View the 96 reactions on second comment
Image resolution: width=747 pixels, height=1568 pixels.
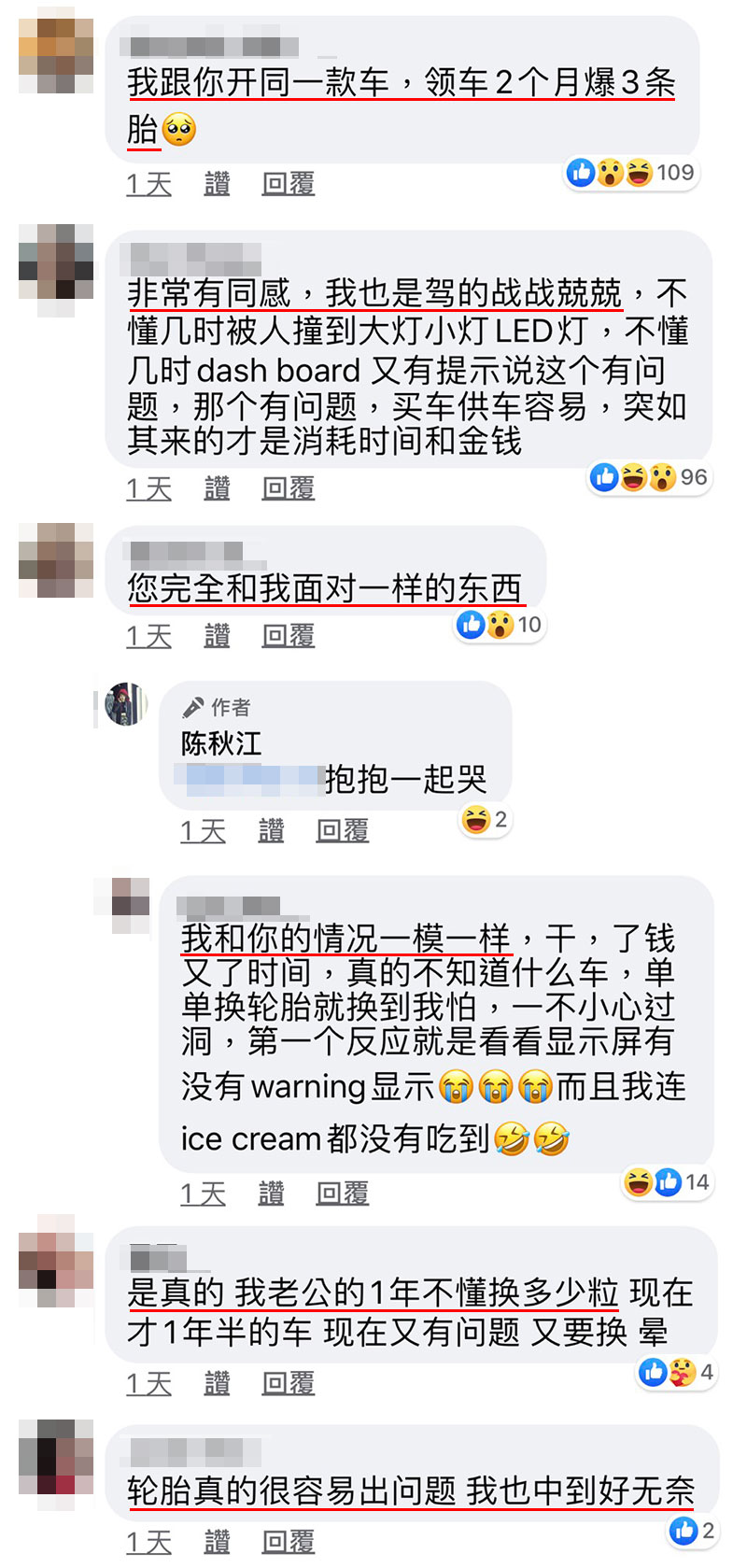[x=649, y=477]
